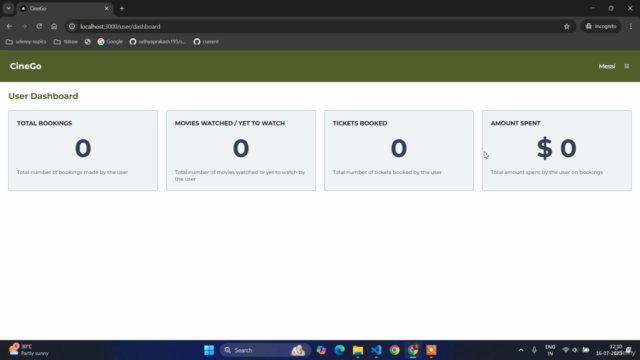This screenshot has height=360, width=640.
Task: Click the Messi username in header
Action: pos(607,66)
